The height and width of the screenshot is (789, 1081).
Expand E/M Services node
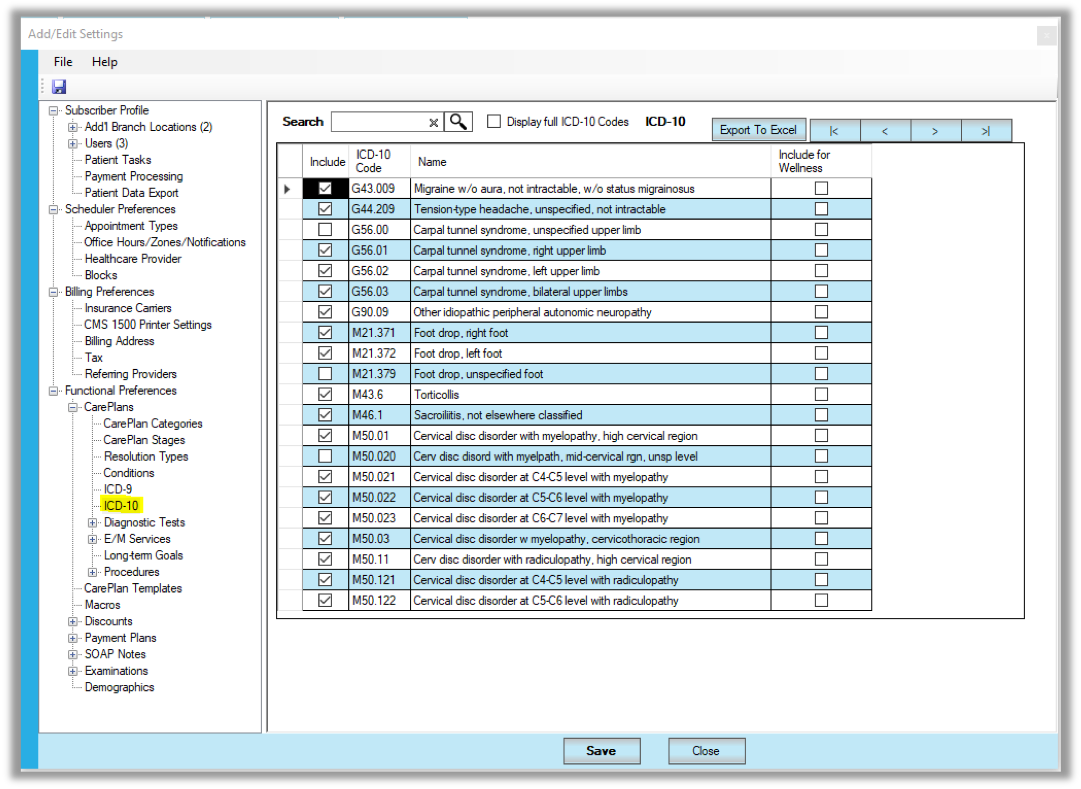click(x=92, y=539)
